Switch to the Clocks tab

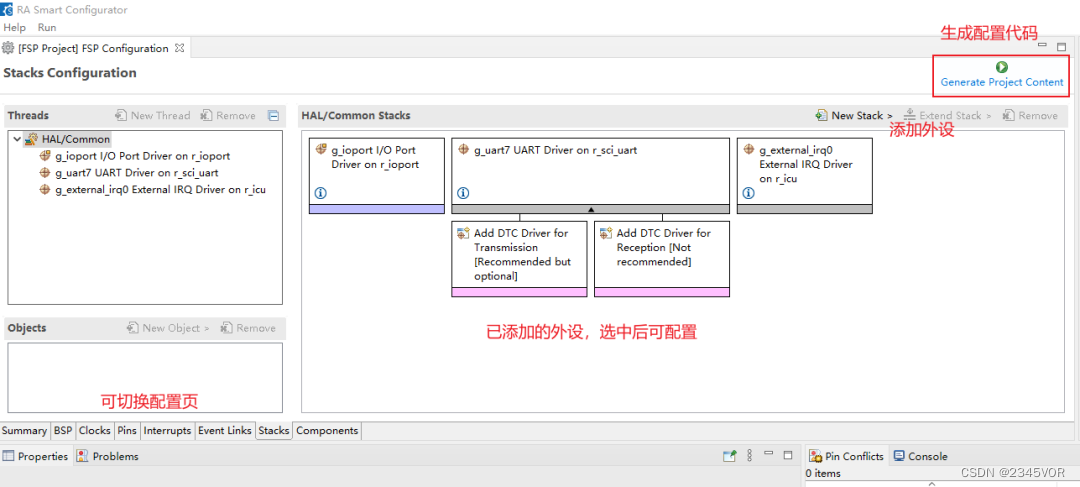(94, 431)
